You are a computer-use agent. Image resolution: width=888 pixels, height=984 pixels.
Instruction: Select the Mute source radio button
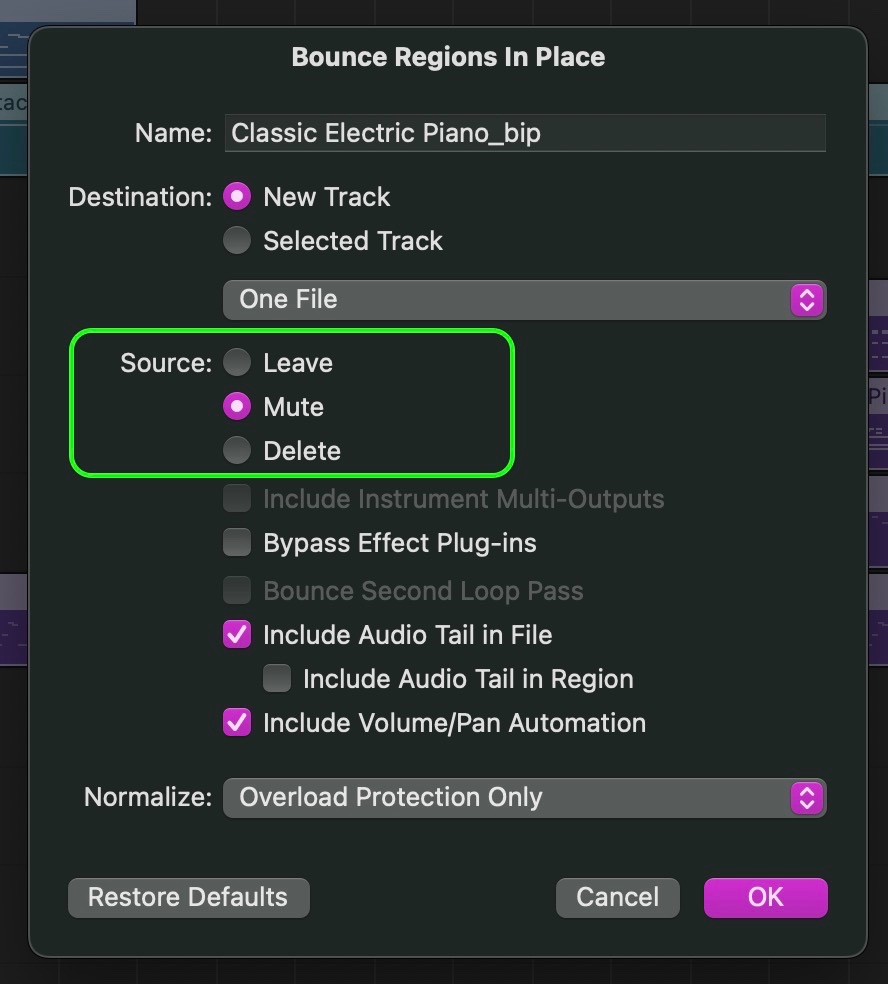click(237, 407)
